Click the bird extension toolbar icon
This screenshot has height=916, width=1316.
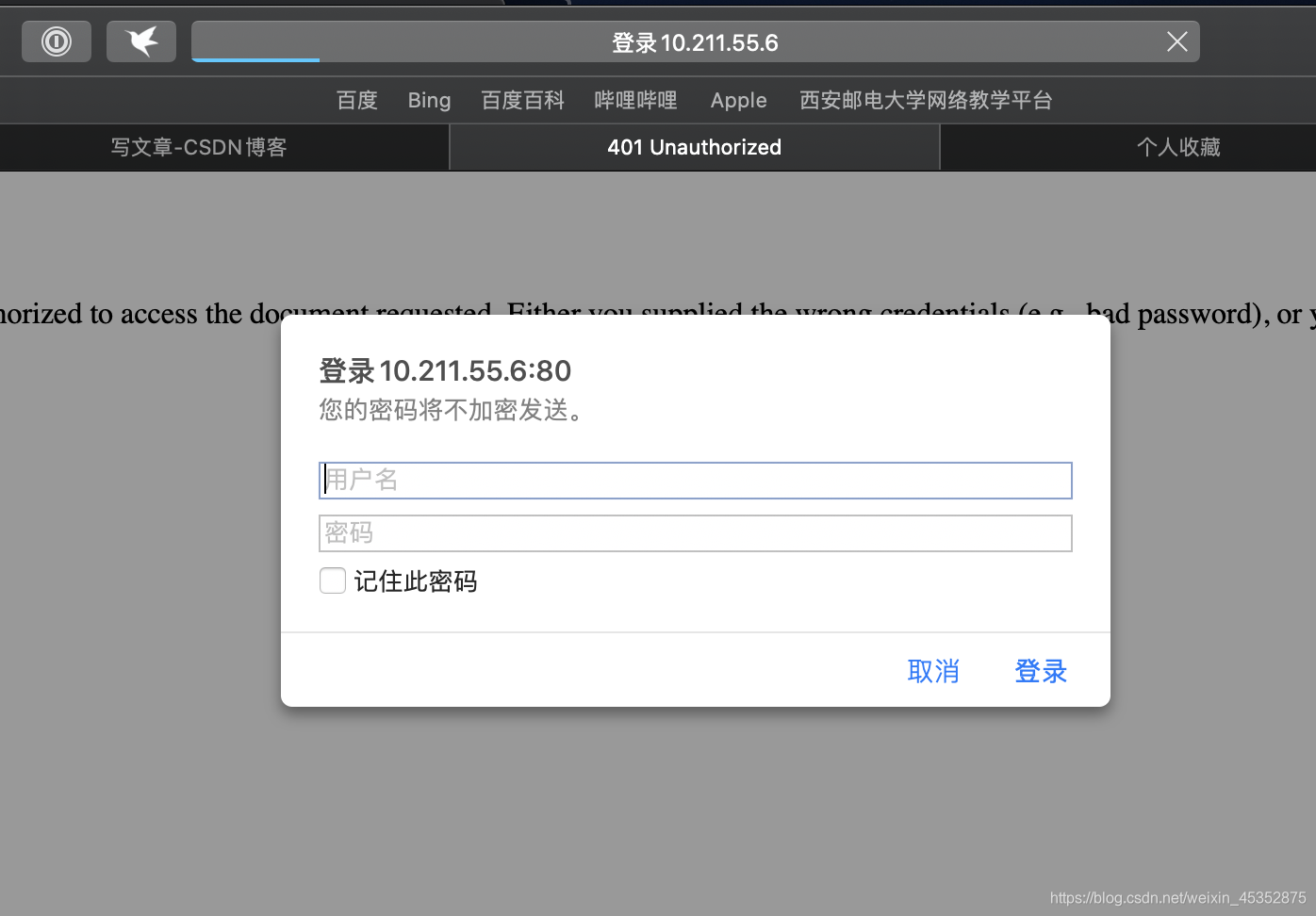point(141,41)
